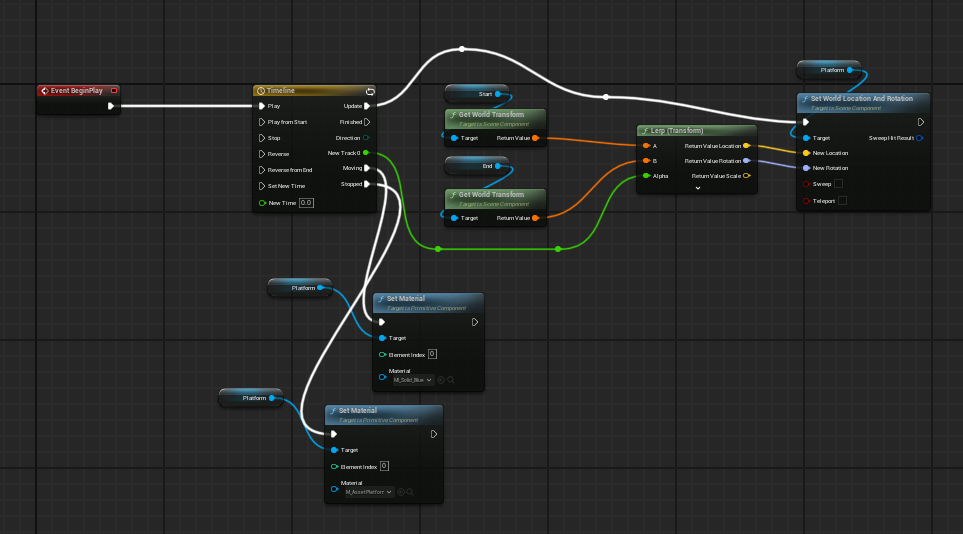
Task: Click the browse icon beside M_AssetPlatform material
Action: [400, 492]
